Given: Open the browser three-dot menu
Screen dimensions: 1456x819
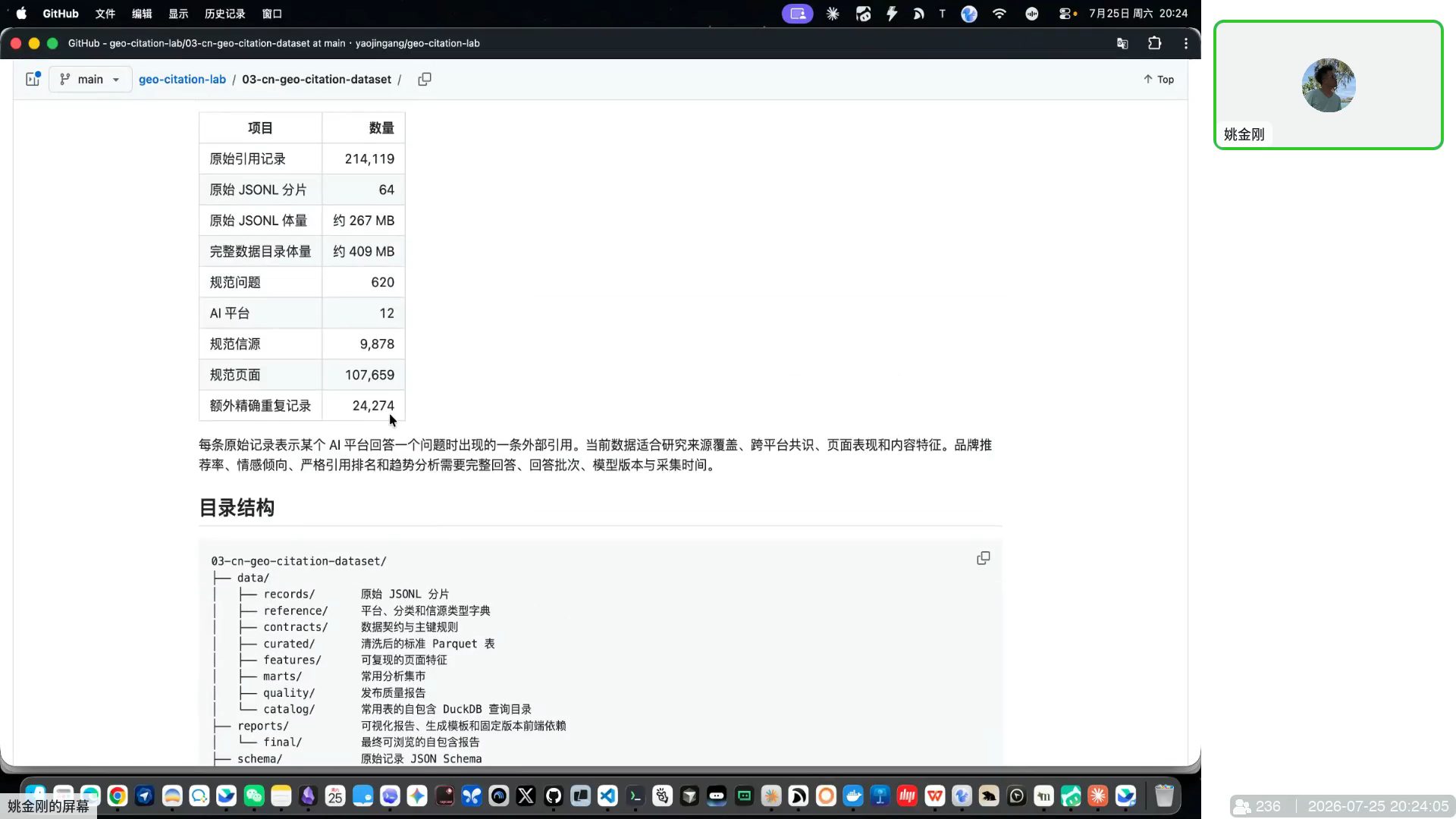Looking at the screenshot, I should tap(1186, 43).
